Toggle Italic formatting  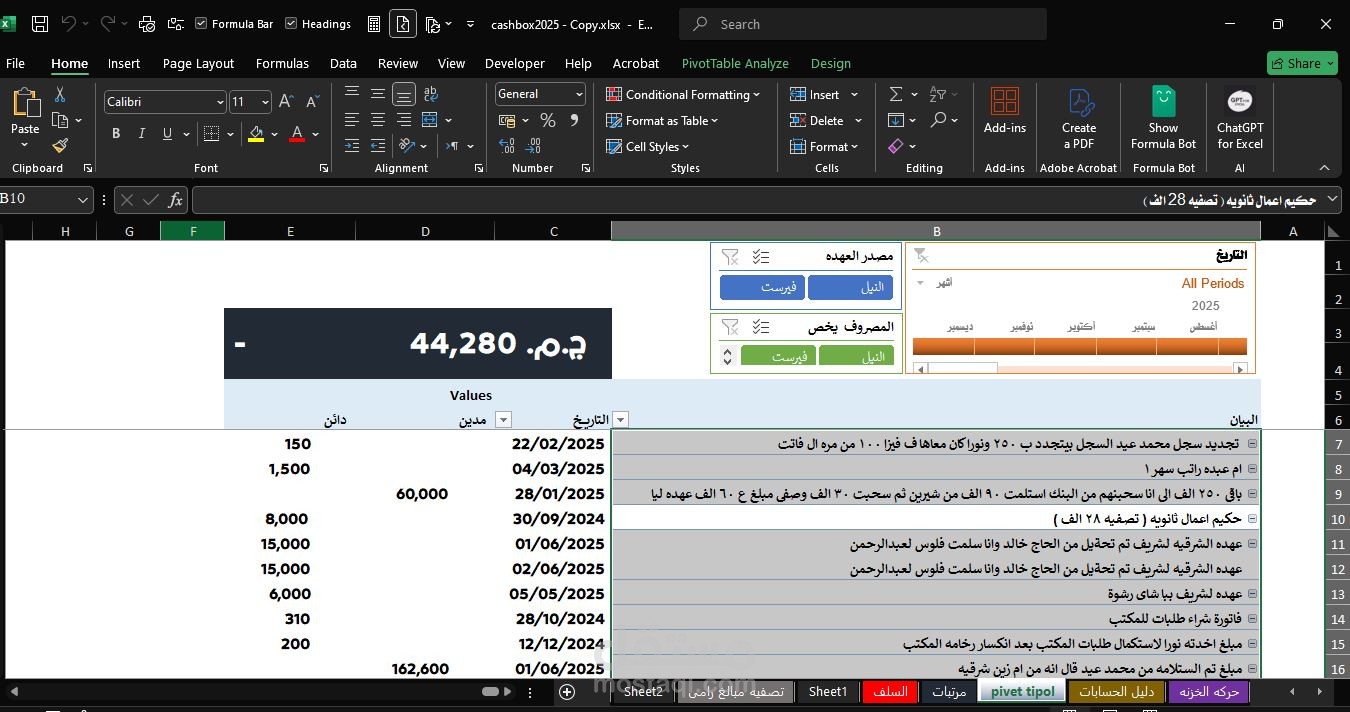click(x=141, y=133)
